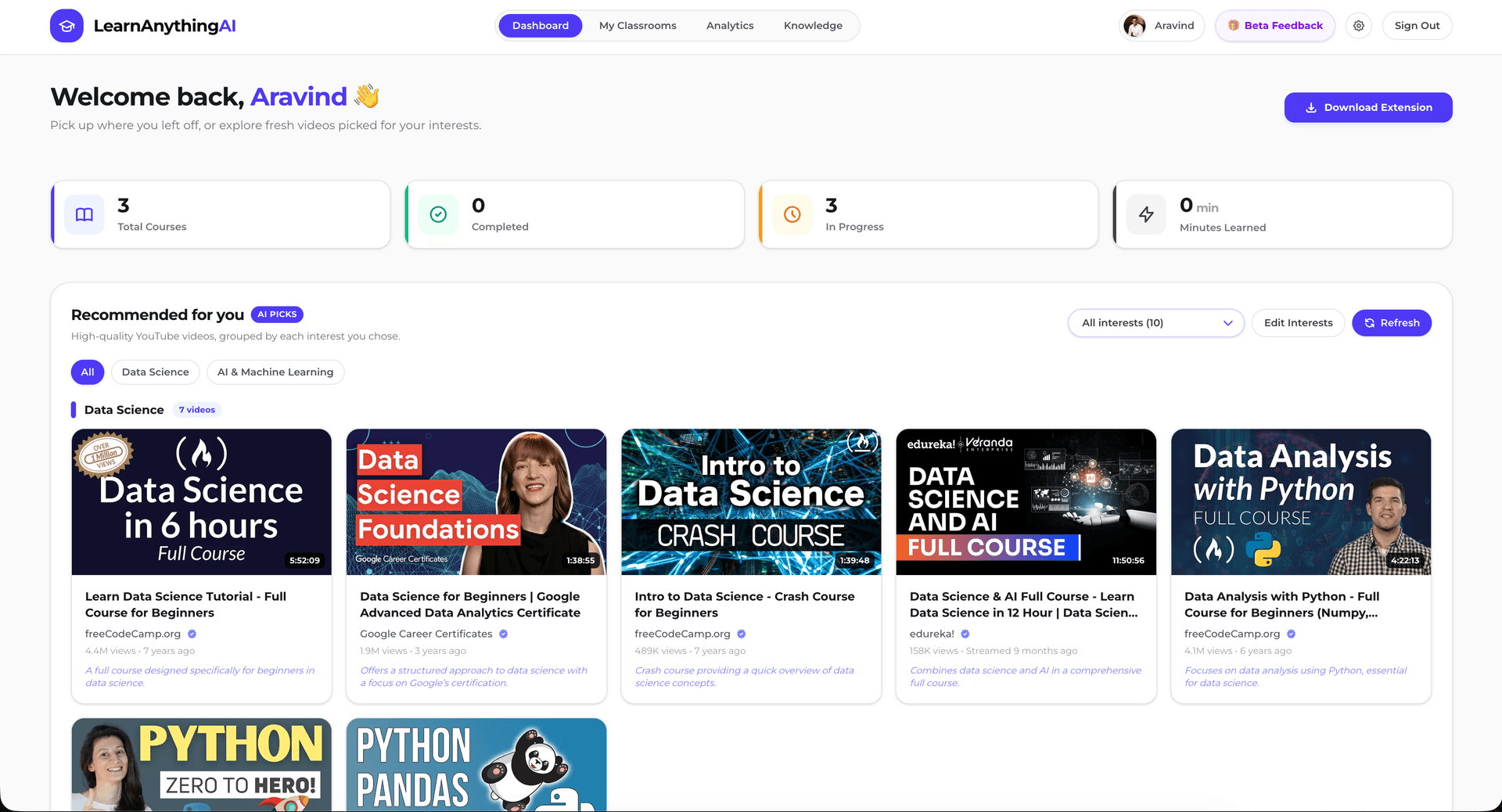
Task: Click the LearnAnythingAI graduation cap logo
Action: [x=66, y=26]
